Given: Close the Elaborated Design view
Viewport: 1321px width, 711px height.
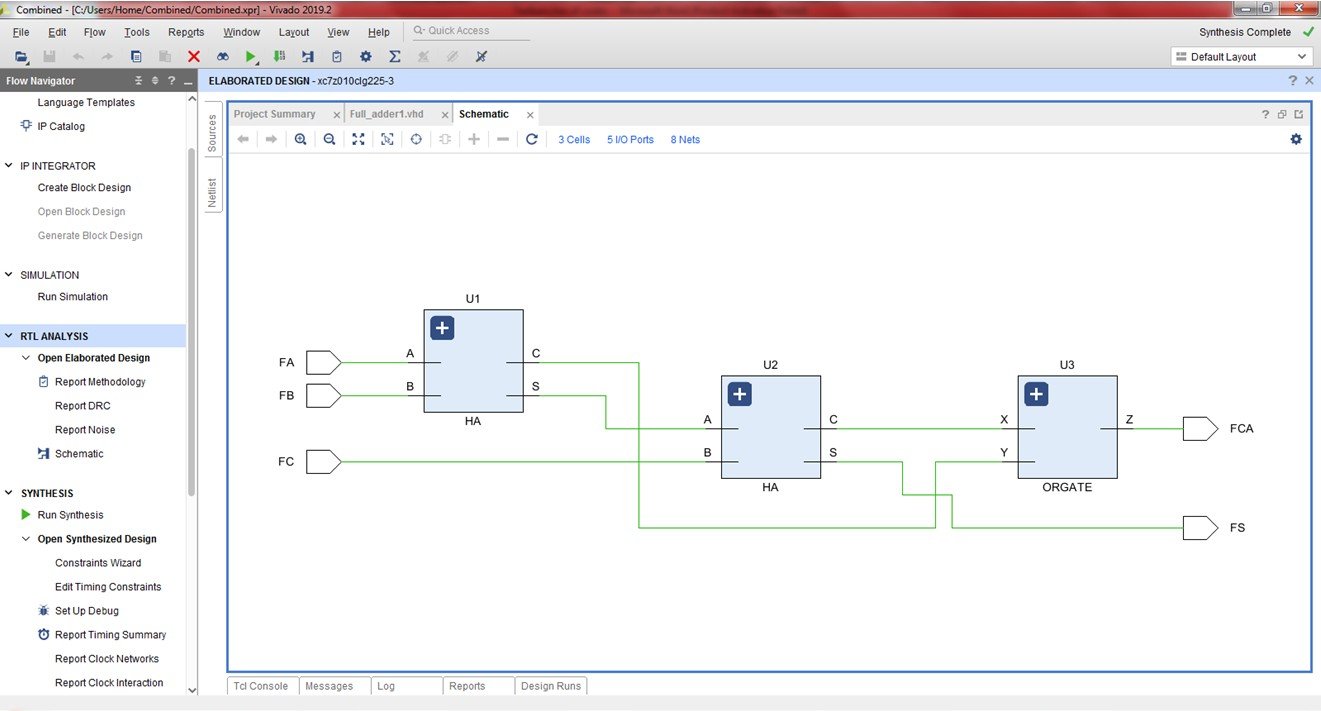Looking at the screenshot, I should click(x=1309, y=80).
